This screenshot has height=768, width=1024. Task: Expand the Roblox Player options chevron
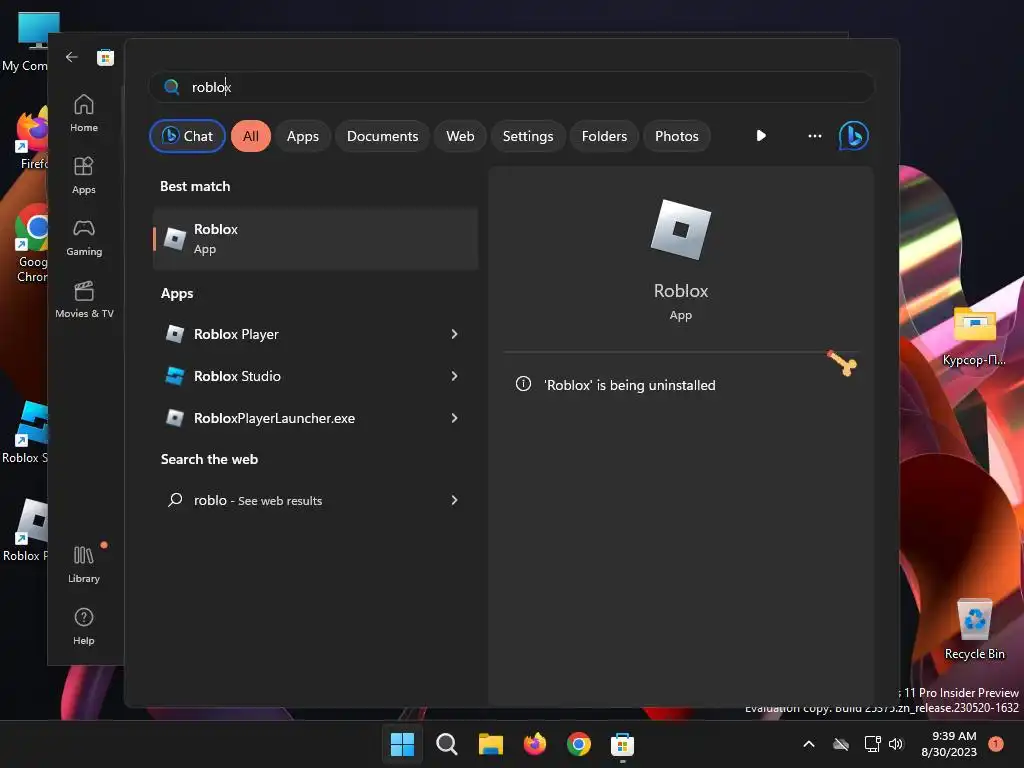[x=455, y=334]
